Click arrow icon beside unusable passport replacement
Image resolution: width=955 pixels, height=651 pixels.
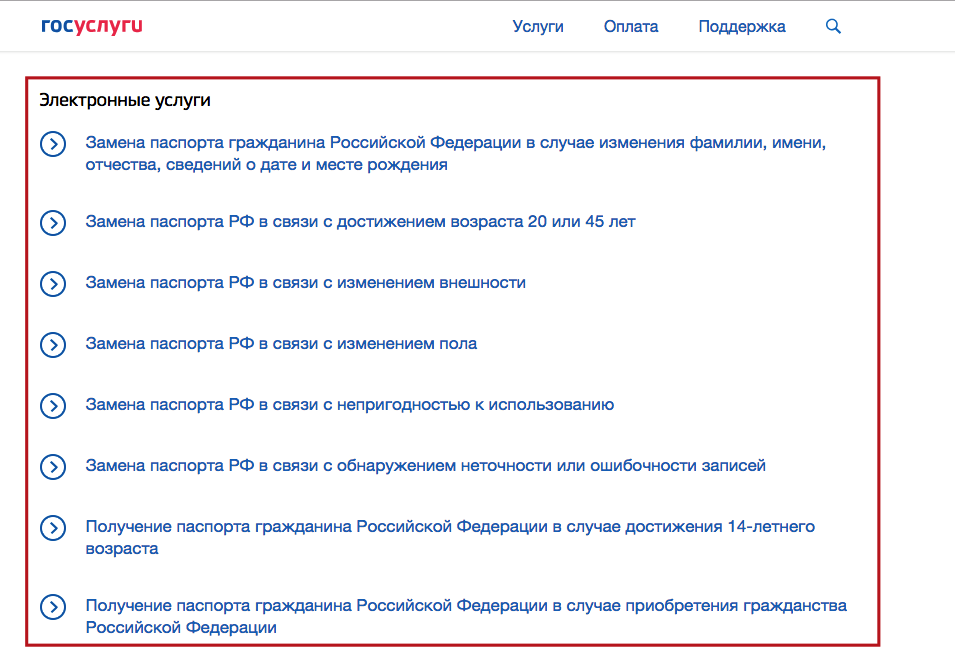coord(53,405)
